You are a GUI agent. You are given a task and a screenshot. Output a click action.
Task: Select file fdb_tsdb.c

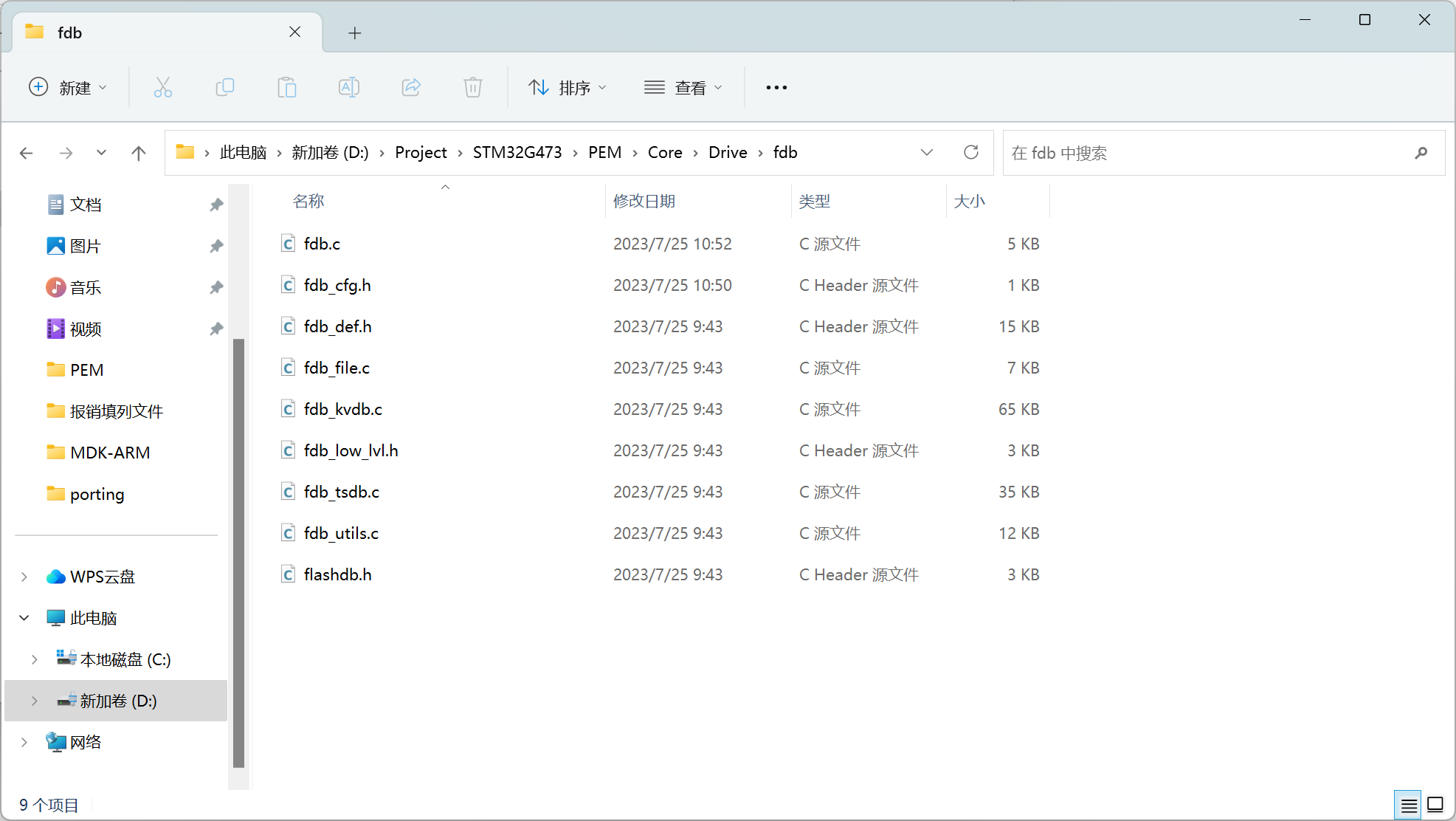[342, 492]
